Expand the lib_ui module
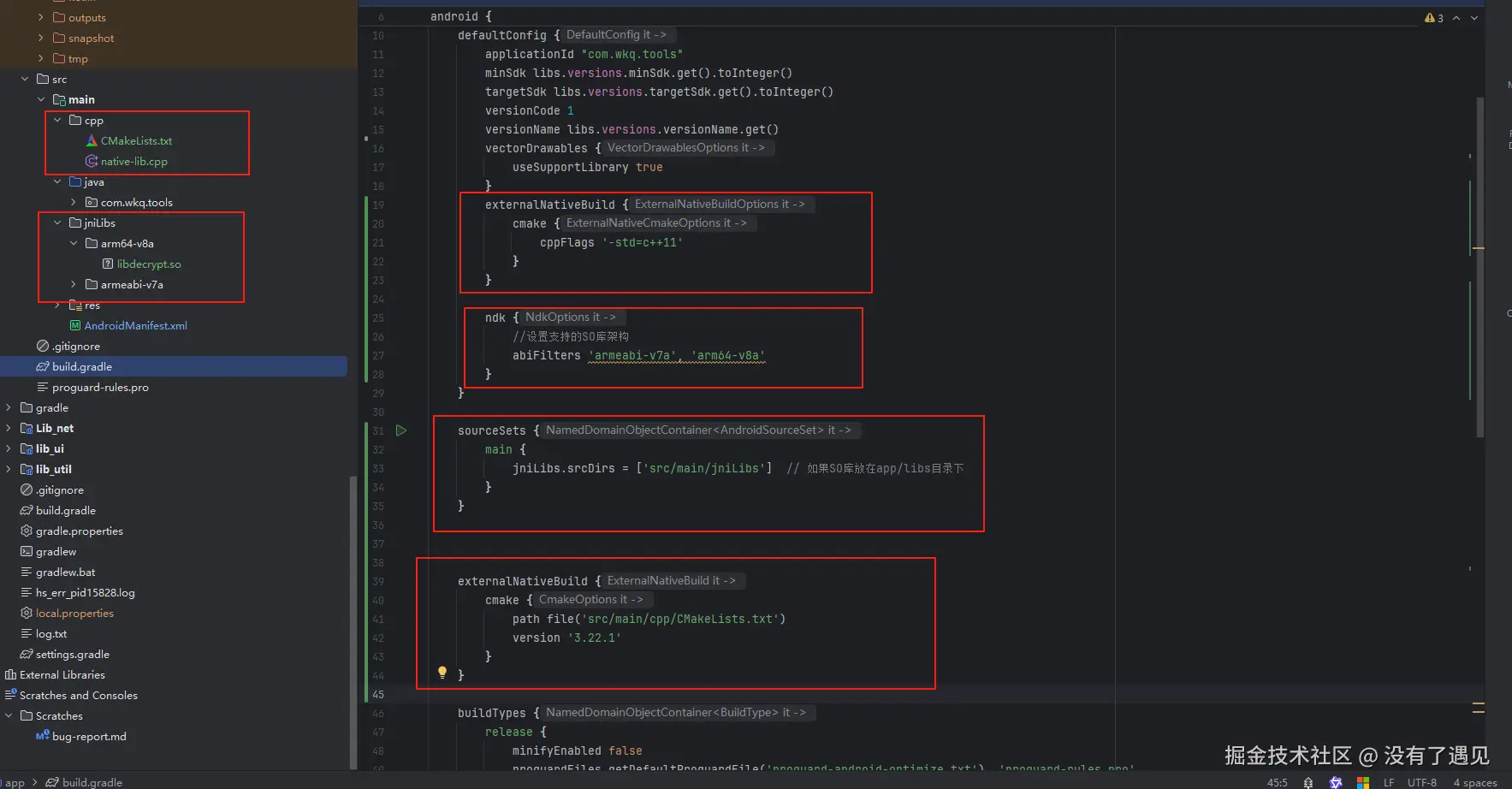This screenshot has width=1512, height=789. pyautogui.click(x=9, y=449)
